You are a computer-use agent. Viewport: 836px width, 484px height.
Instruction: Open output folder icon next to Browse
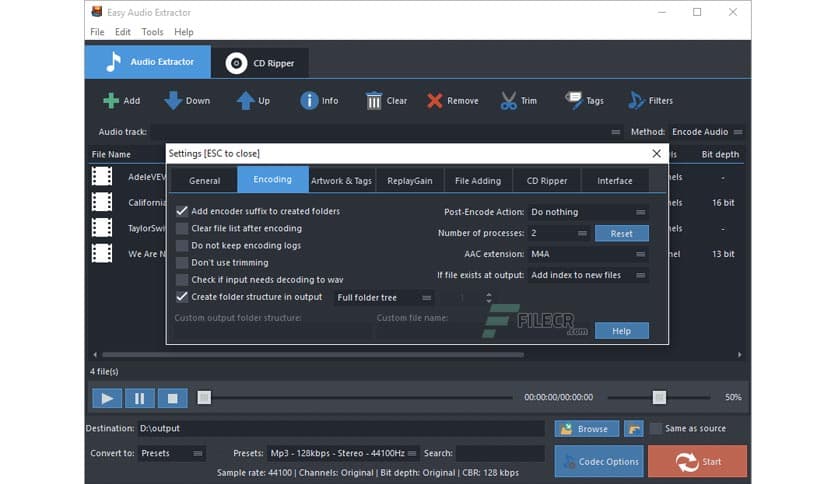tap(634, 429)
